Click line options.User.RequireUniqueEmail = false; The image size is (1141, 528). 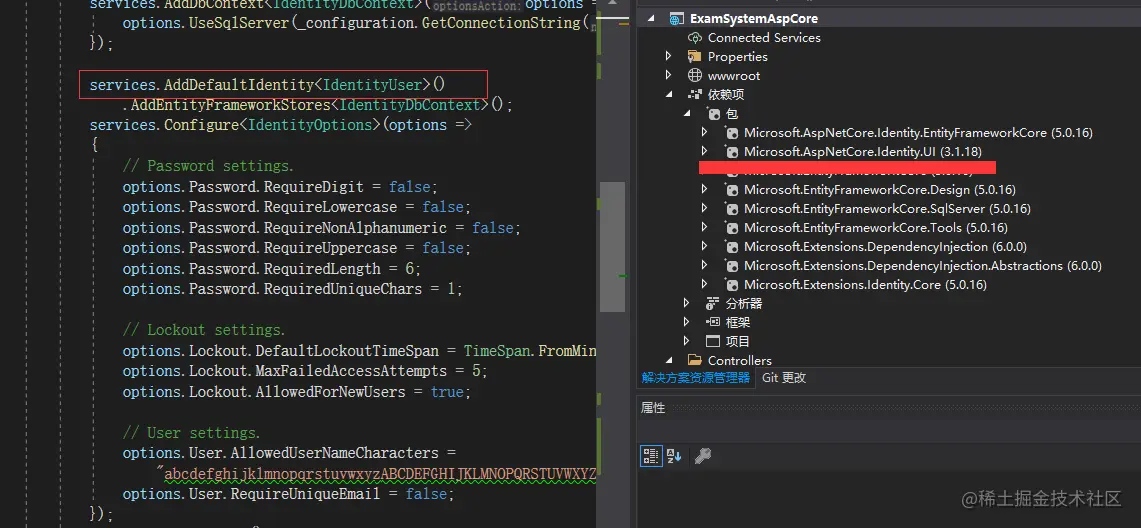tap(289, 495)
